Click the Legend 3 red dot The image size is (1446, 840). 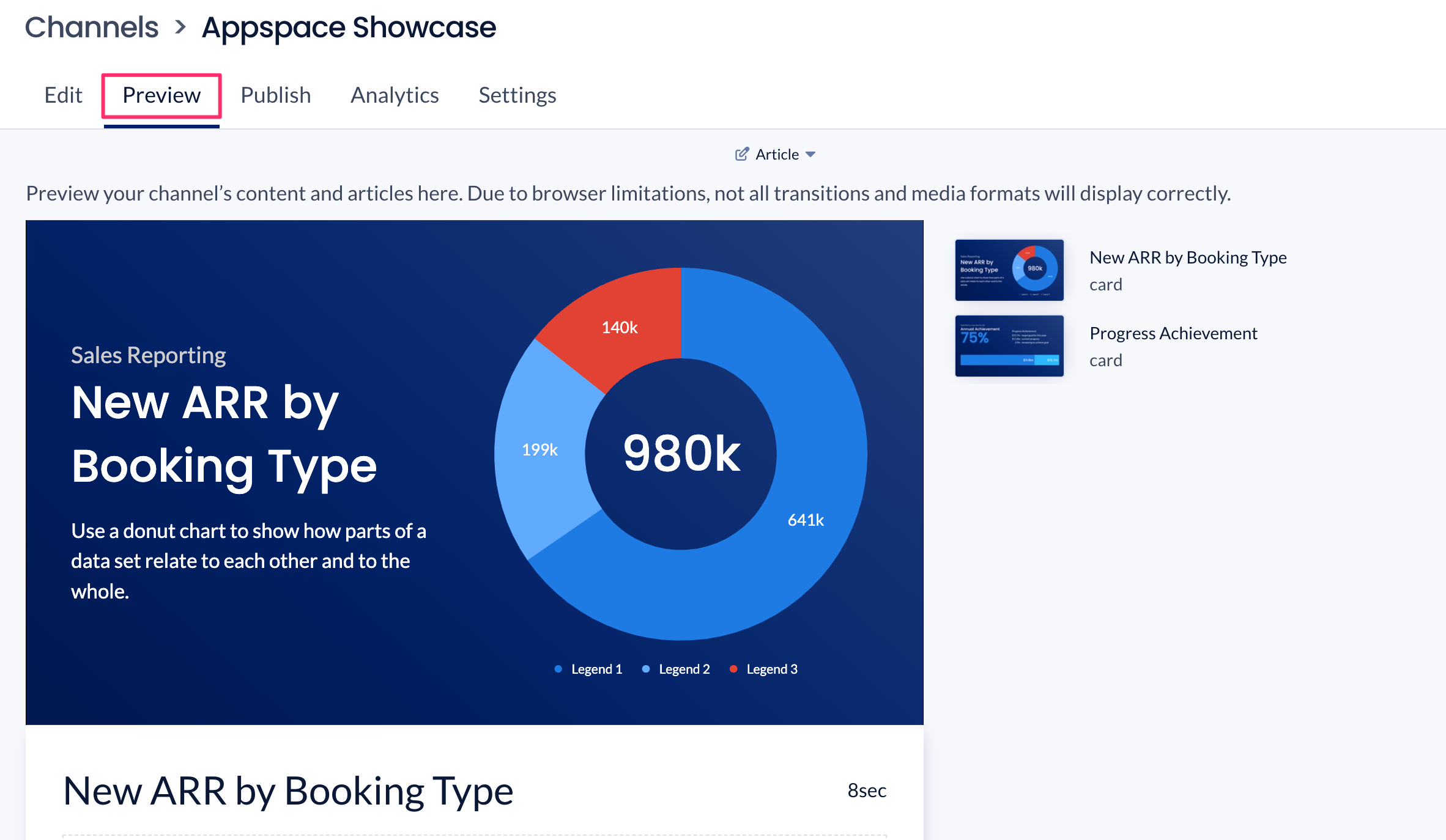[x=733, y=669]
